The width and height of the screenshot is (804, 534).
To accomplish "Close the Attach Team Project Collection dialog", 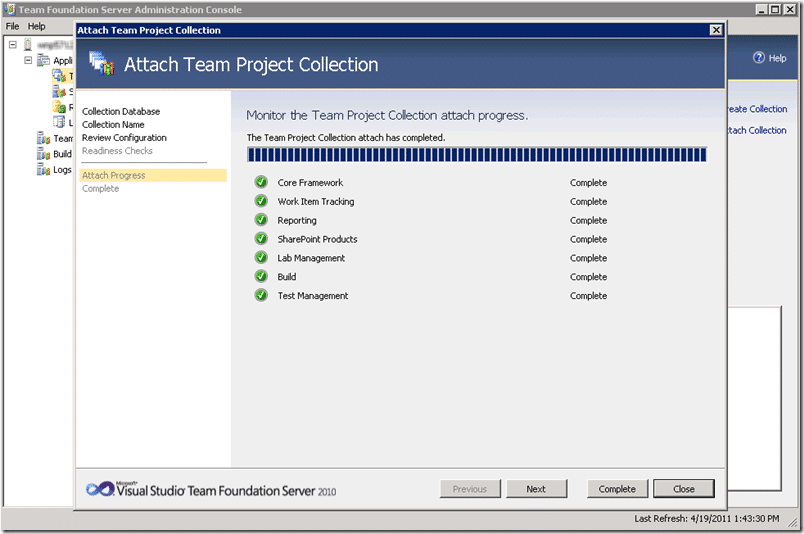I will (716, 30).
